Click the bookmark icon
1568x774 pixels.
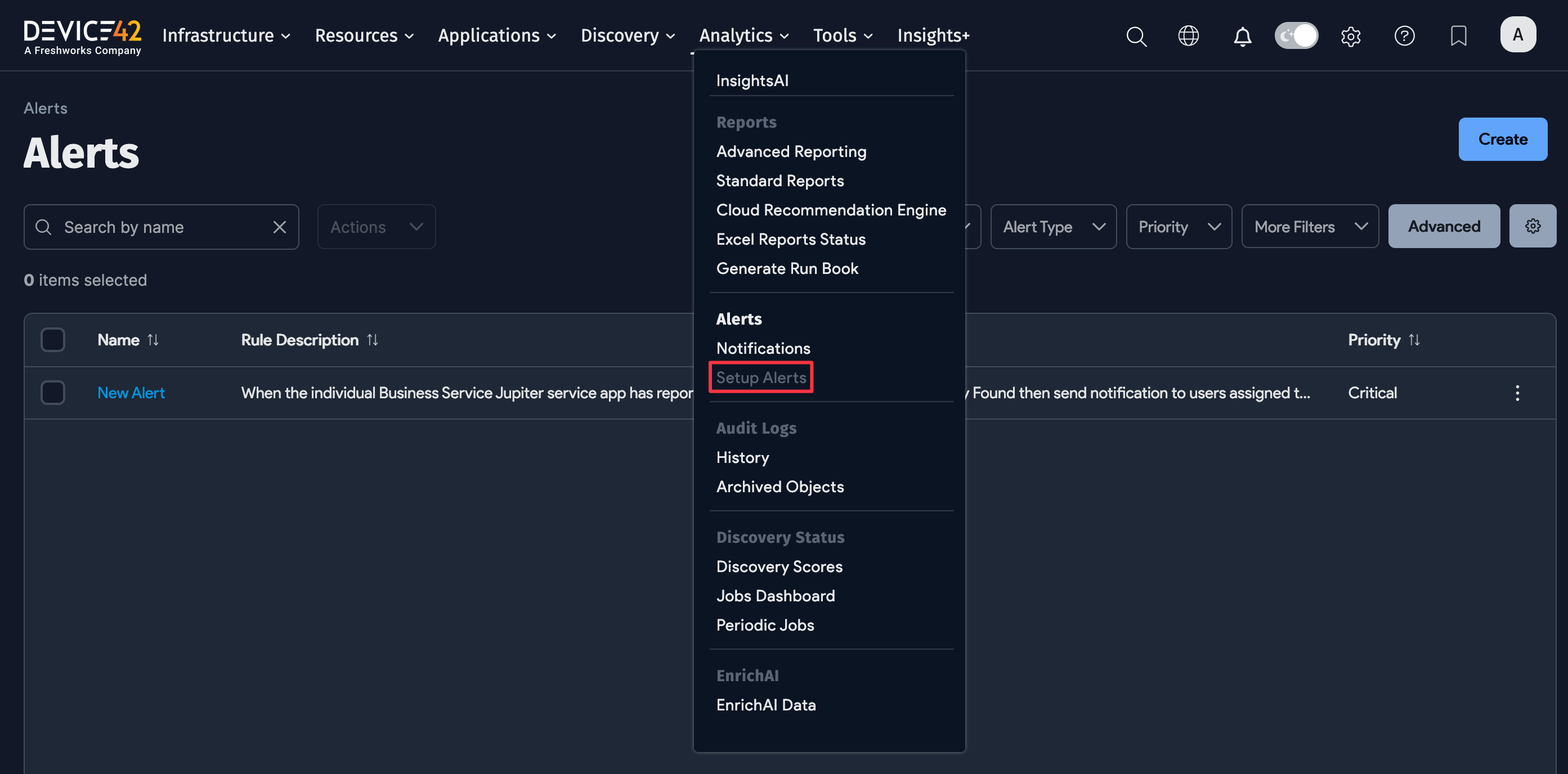(1458, 36)
